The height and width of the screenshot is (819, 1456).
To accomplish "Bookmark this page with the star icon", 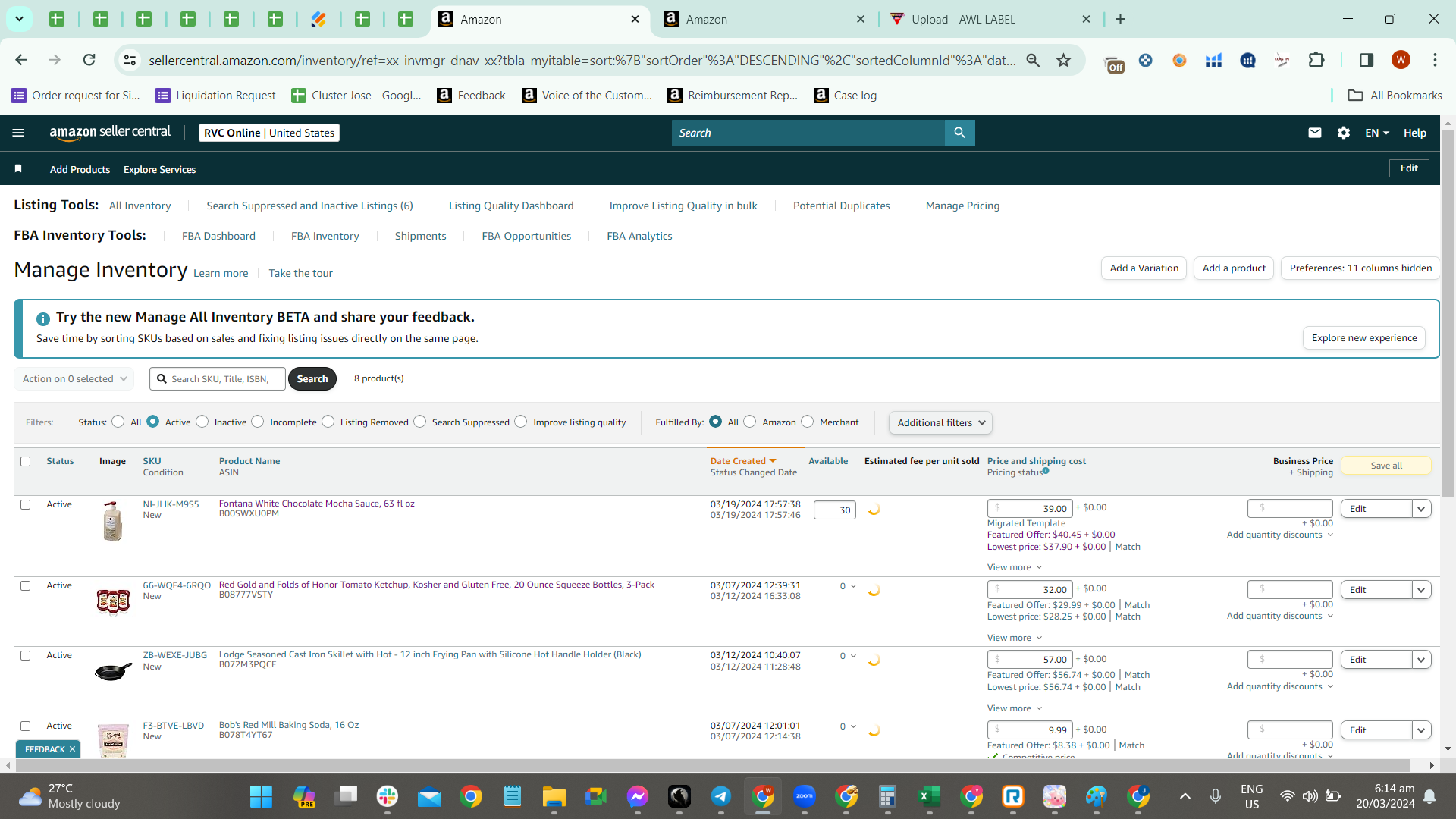I will [1064, 60].
